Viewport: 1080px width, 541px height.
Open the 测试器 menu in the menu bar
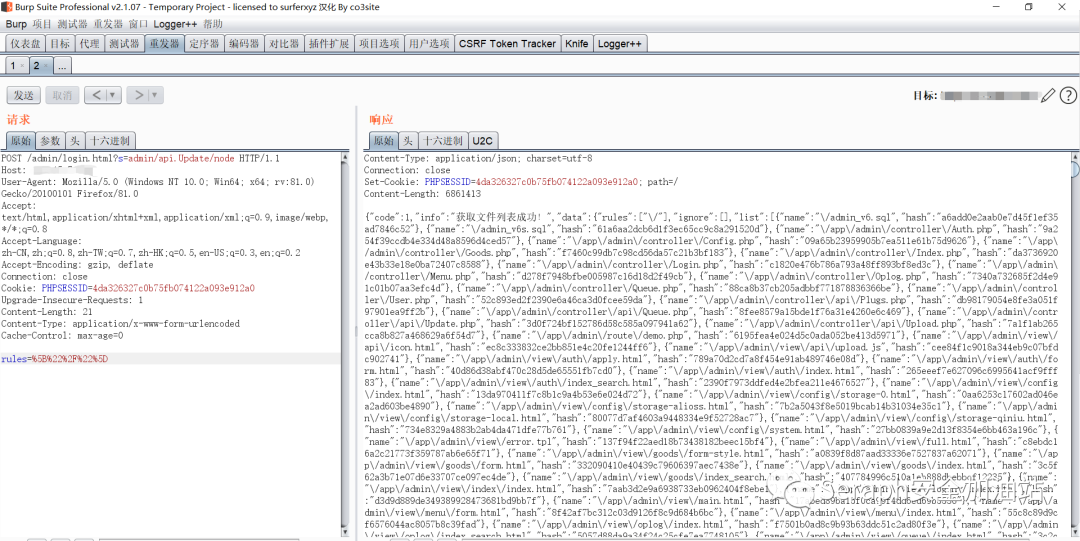click(x=72, y=24)
